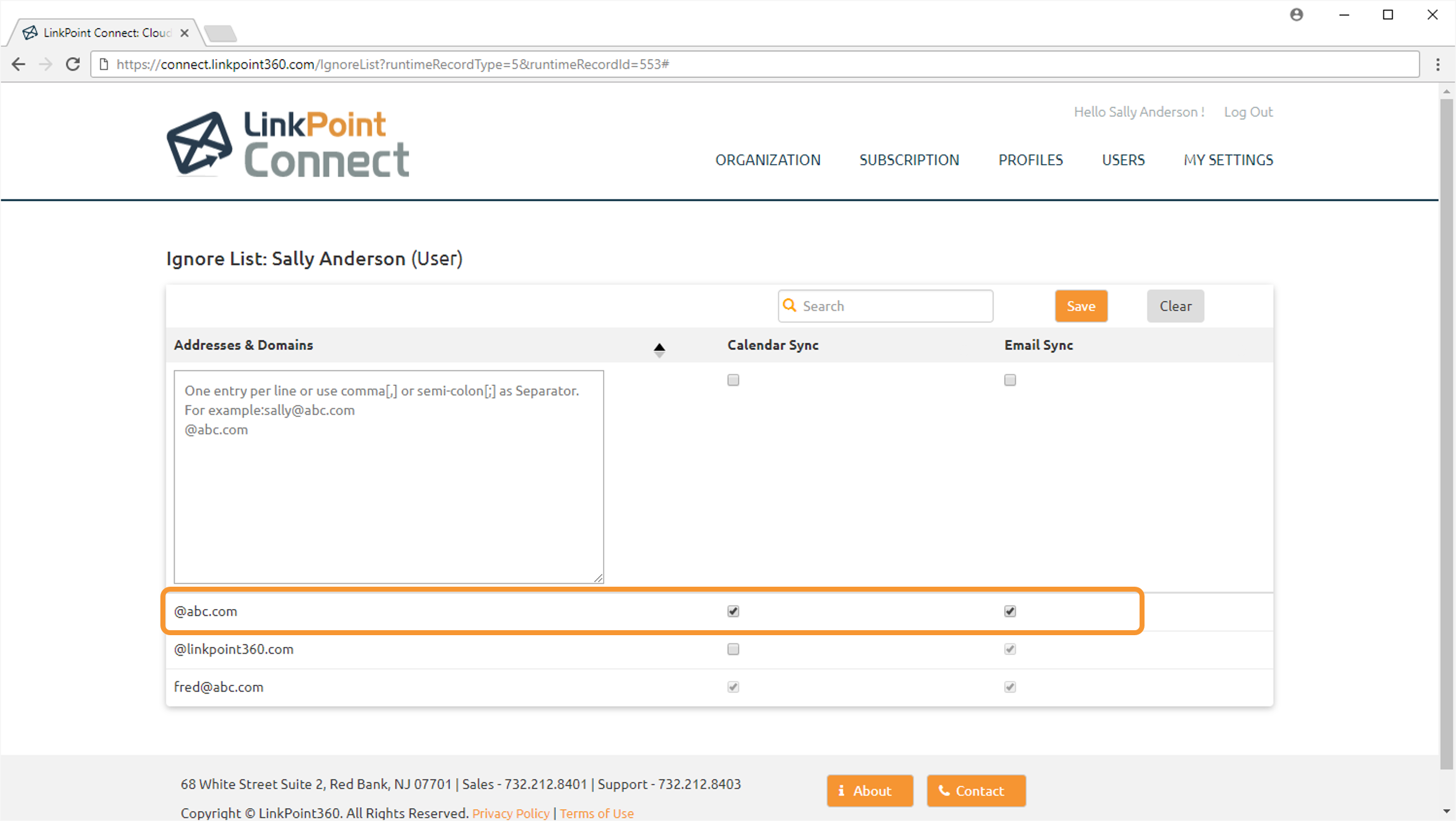Select the @linkpoint360.com entry

tap(233, 649)
